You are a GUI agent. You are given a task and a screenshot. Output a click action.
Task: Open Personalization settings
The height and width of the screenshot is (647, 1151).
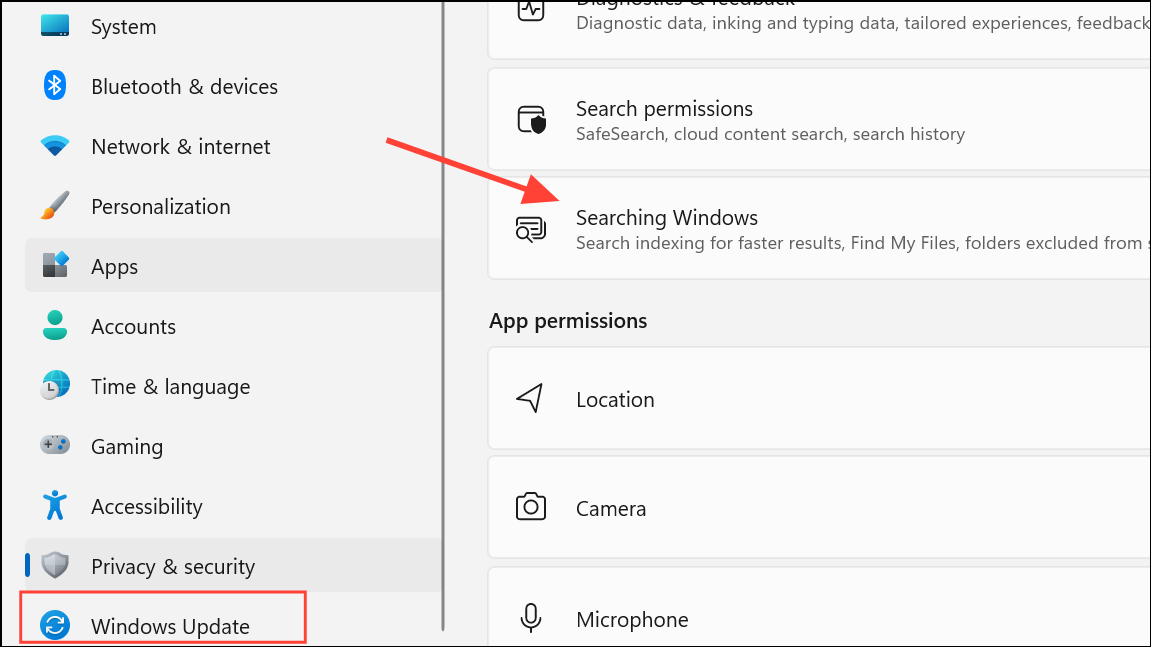coord(233,206)
